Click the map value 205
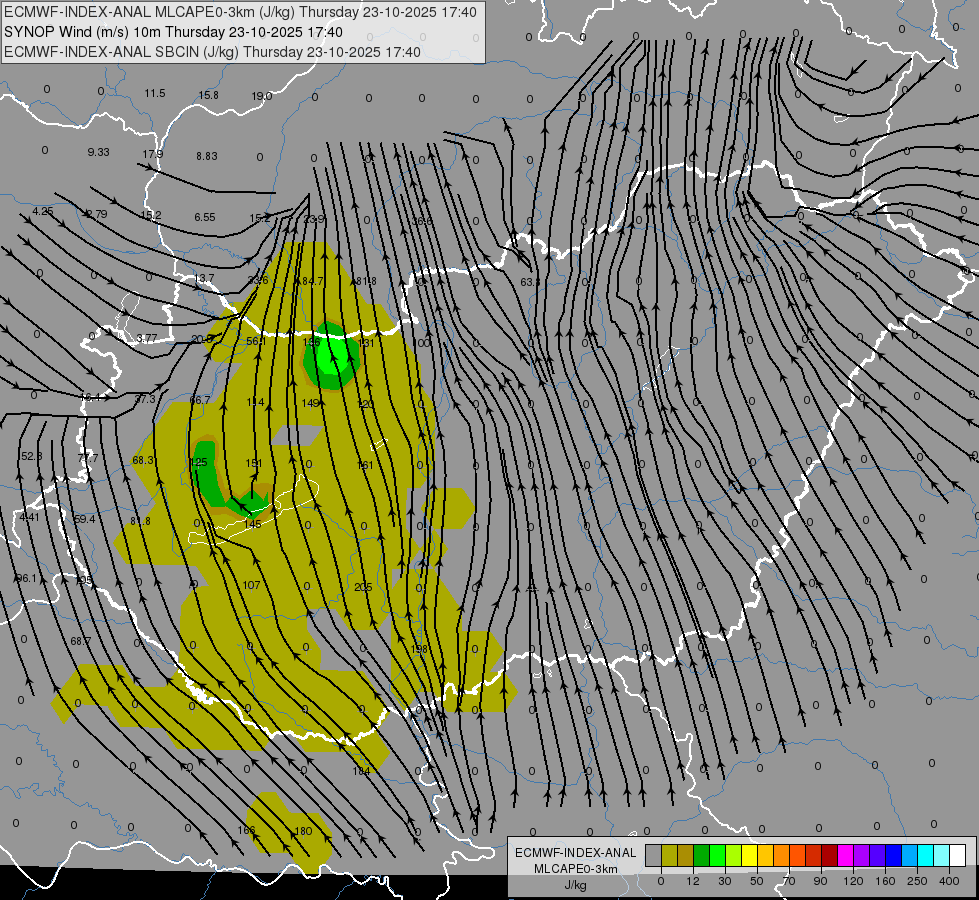Image resolution: width=979 pixels, height=900 pixels. point(363,587)
